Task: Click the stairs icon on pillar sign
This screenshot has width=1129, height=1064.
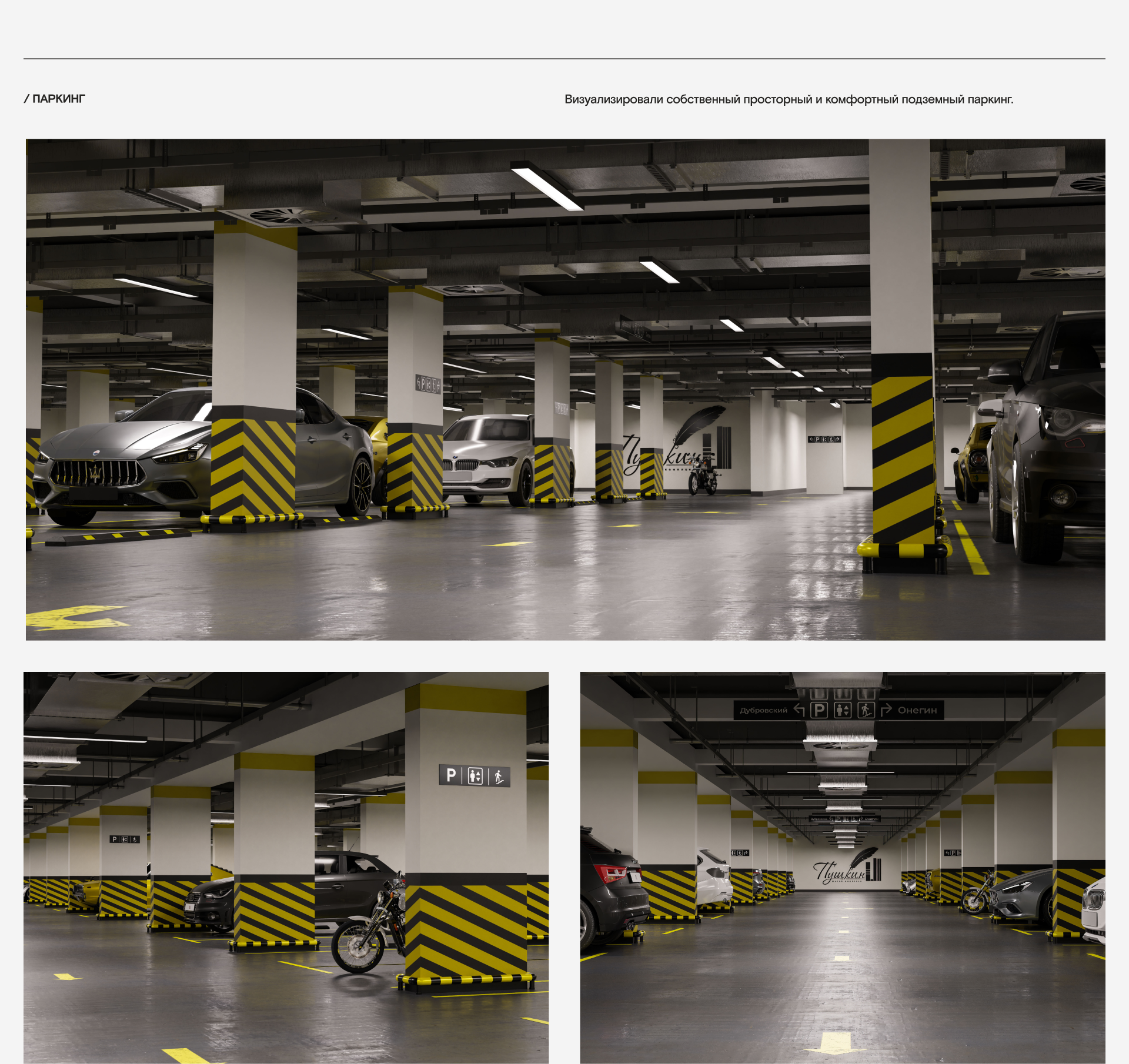Action: pyautogui.click(x=499, y=777)
